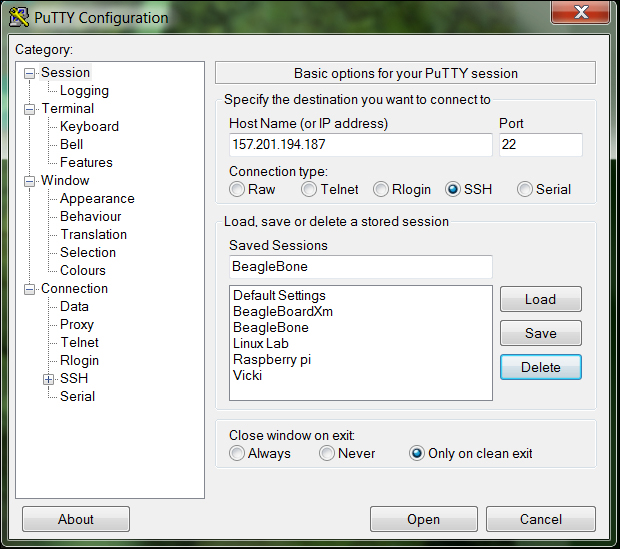
Task: Open the Features settings category
Action: [x=86, y=163]
